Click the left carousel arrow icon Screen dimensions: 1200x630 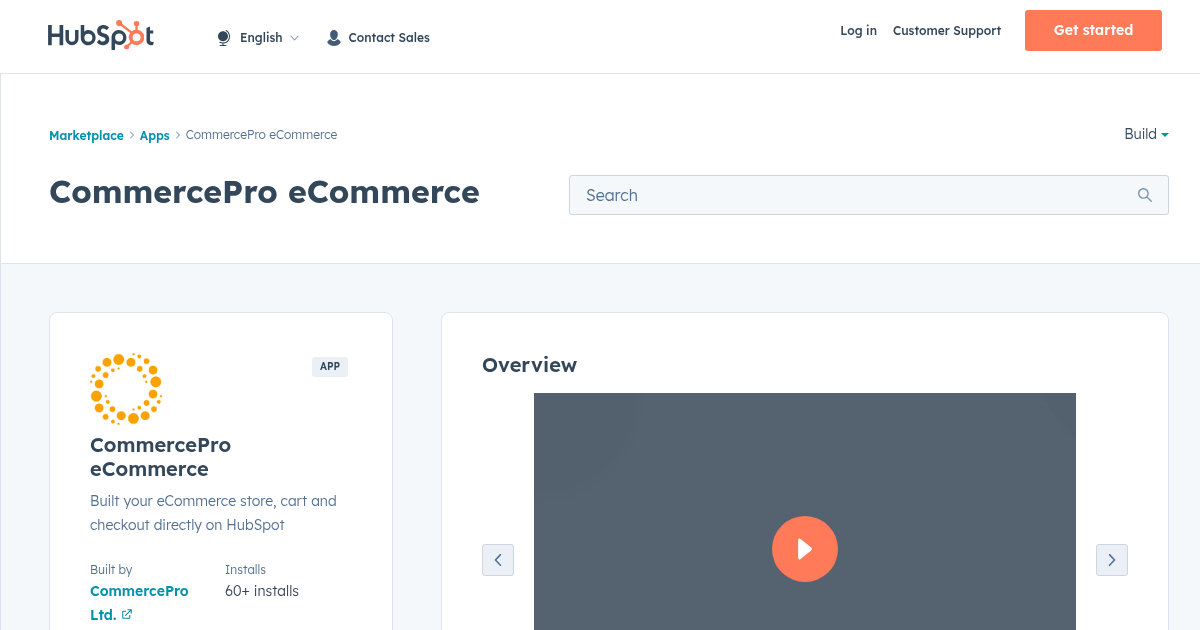pos(498,560)
